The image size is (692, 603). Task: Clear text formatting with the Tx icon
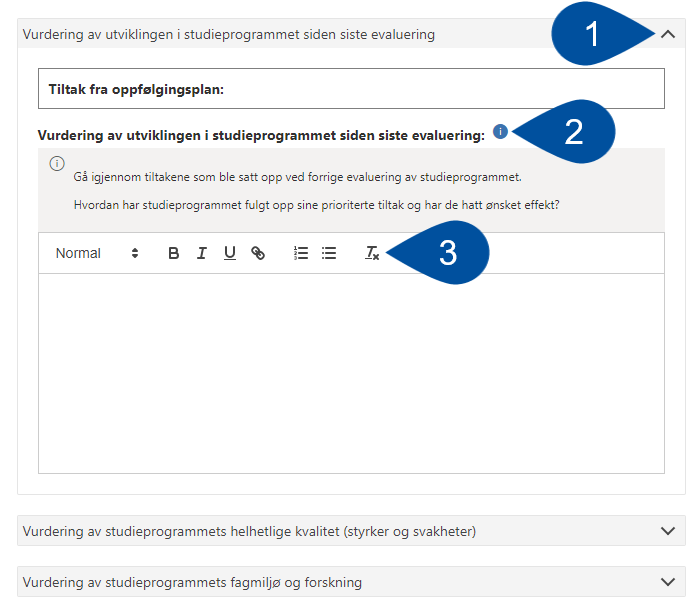[x=371, y=254]
